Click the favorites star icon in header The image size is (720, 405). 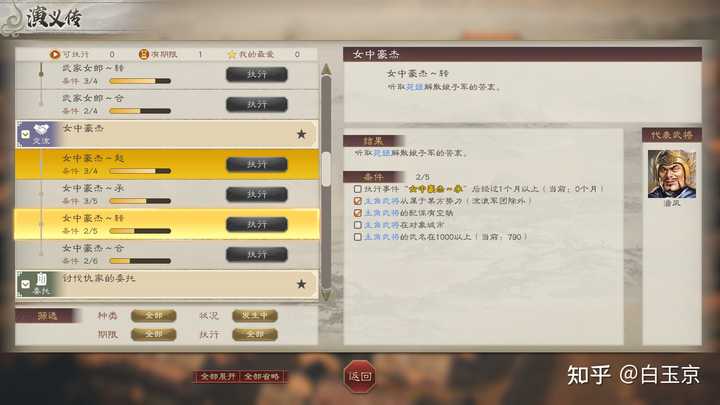(232, 54)
